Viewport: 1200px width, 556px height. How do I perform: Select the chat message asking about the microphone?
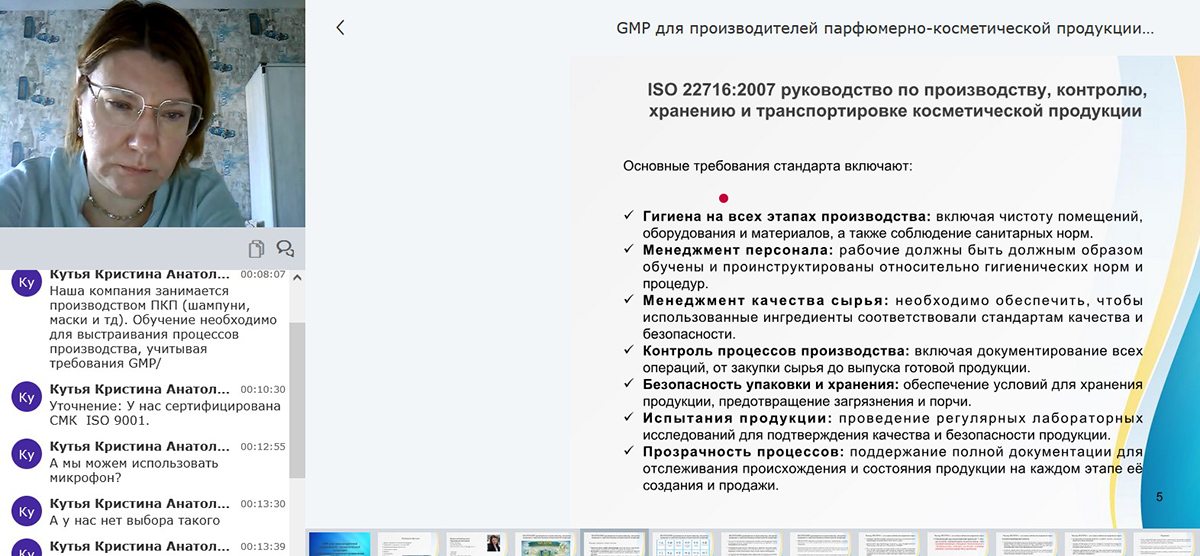[x=120, y=472]
